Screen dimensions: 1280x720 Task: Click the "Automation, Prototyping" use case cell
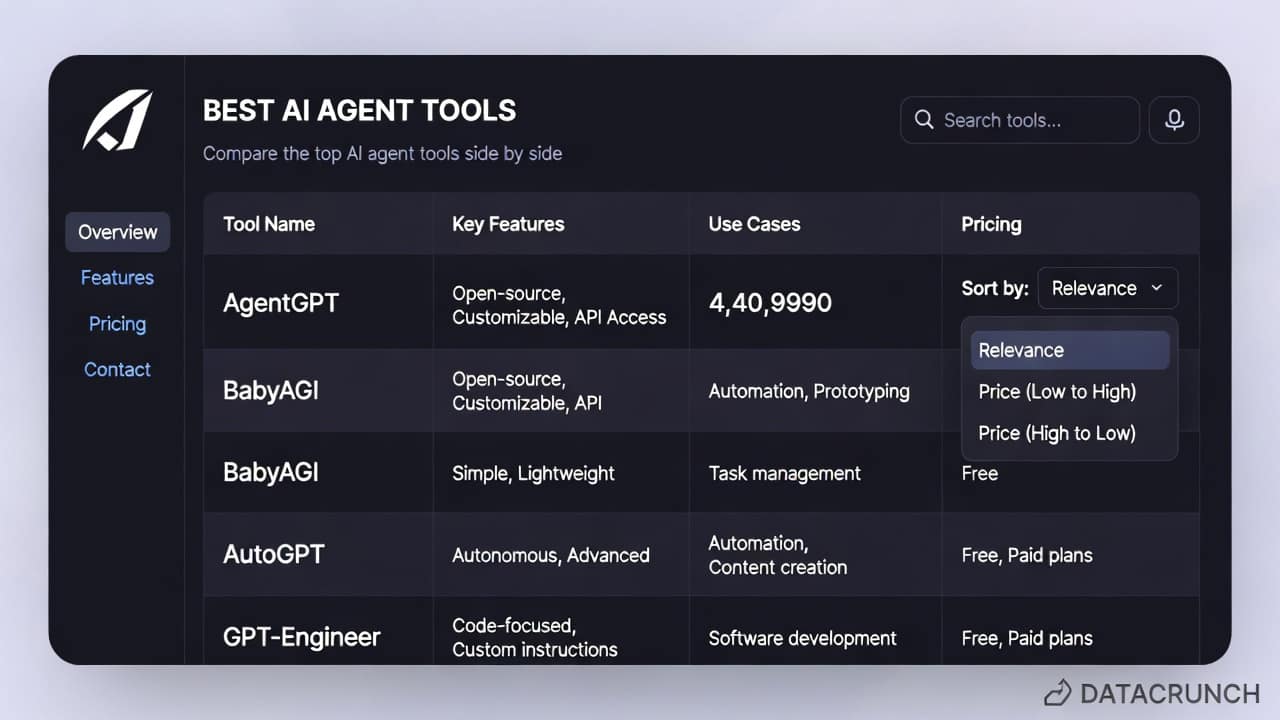(809, 391)
